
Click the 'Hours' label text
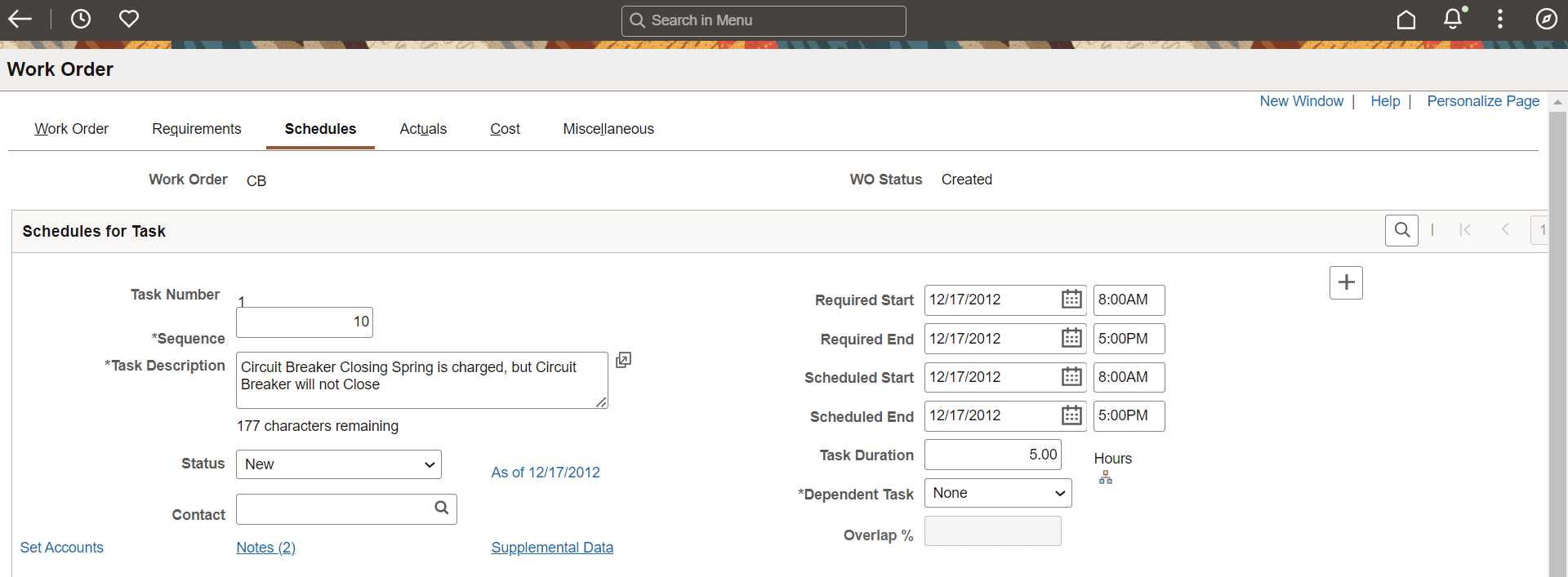1113,459
